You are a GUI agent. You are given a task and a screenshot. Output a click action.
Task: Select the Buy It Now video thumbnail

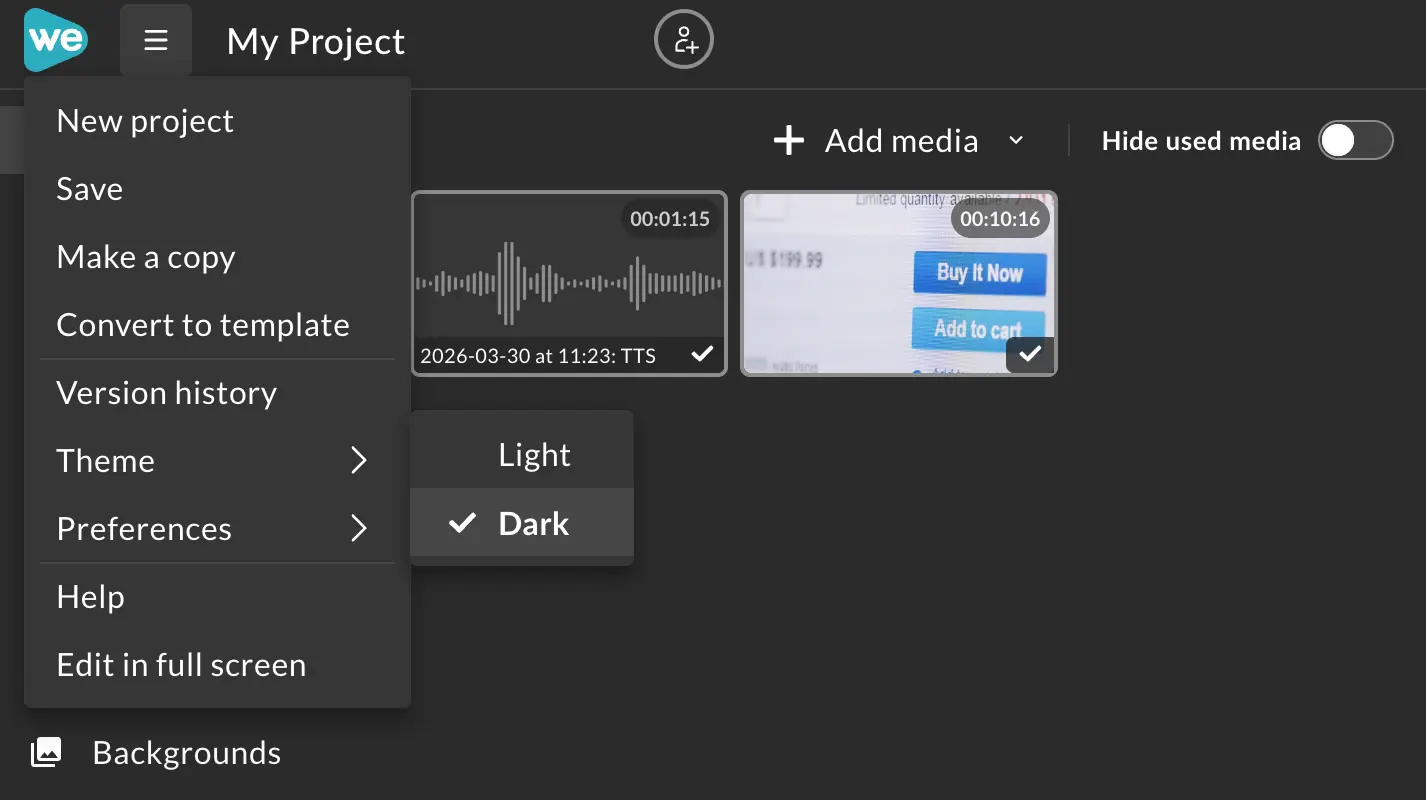coord(899,283)
